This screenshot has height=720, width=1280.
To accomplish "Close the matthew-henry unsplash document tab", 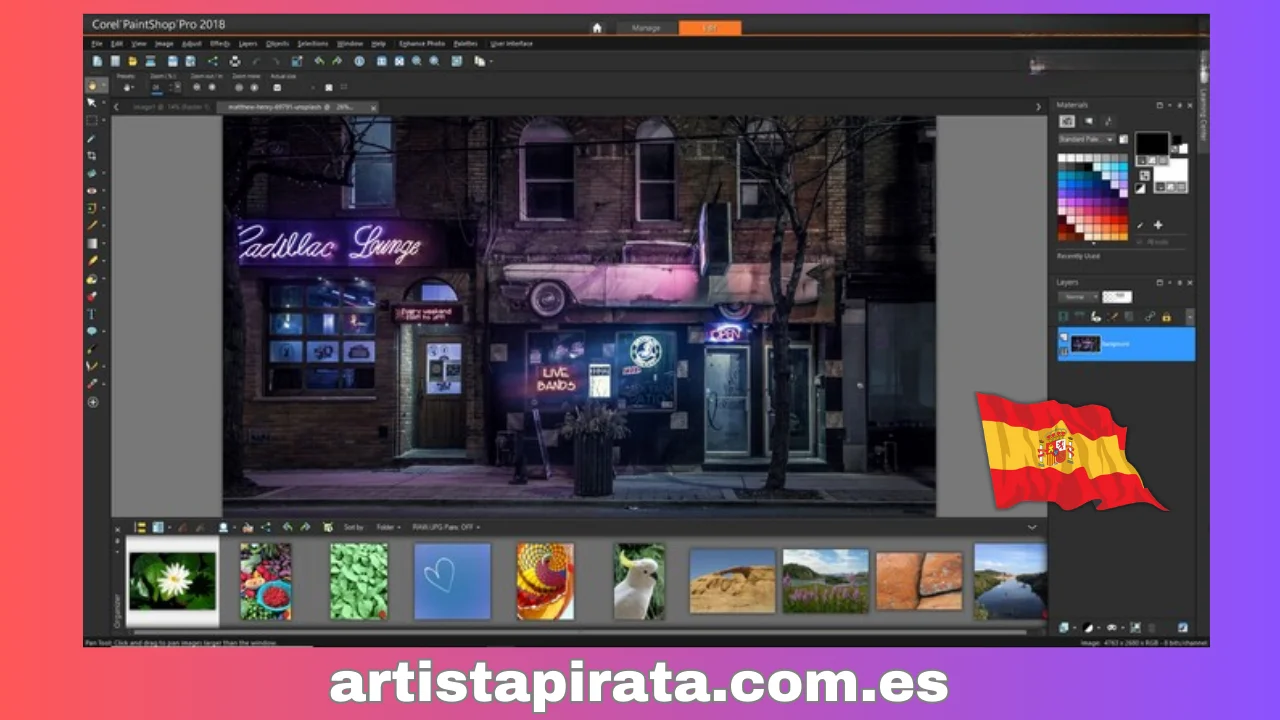I will pos(373,107).
